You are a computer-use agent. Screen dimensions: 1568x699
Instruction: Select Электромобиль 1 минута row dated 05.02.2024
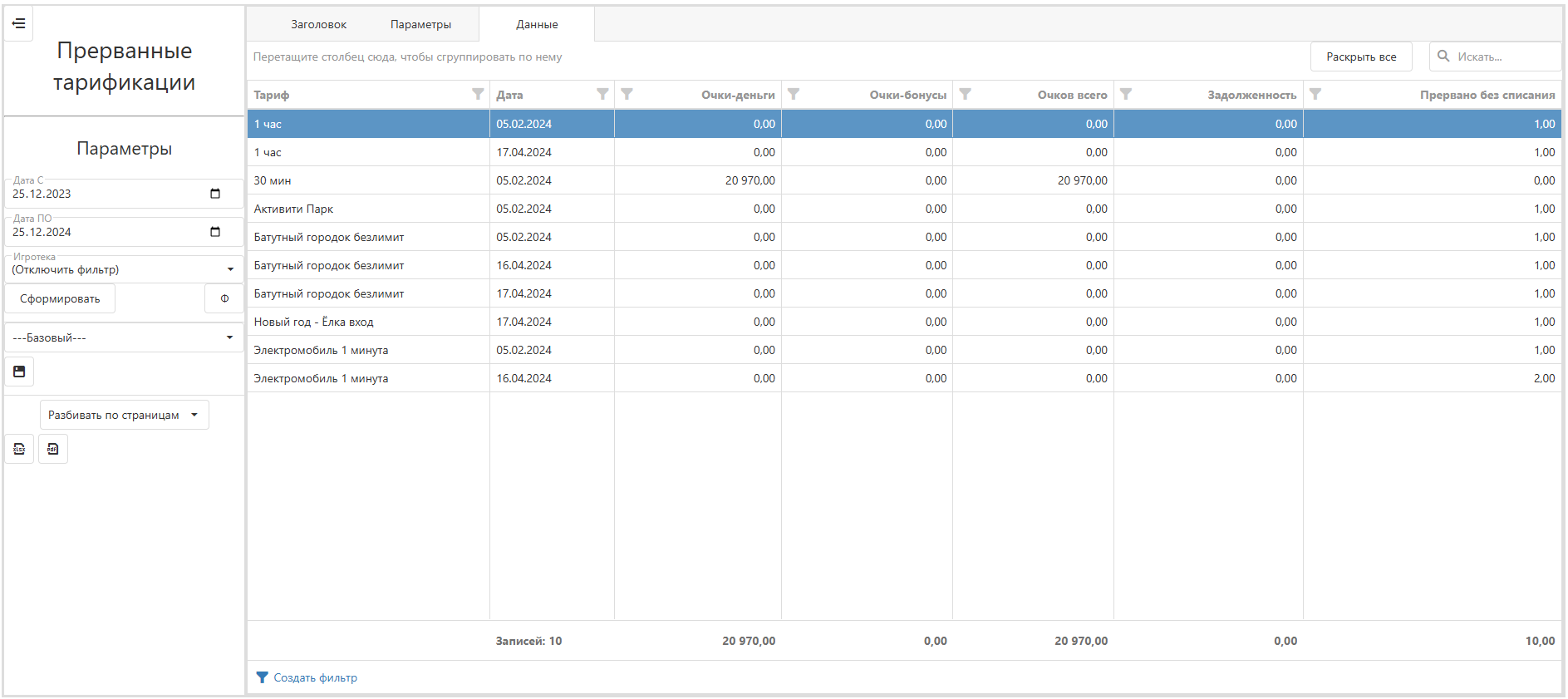904,350
